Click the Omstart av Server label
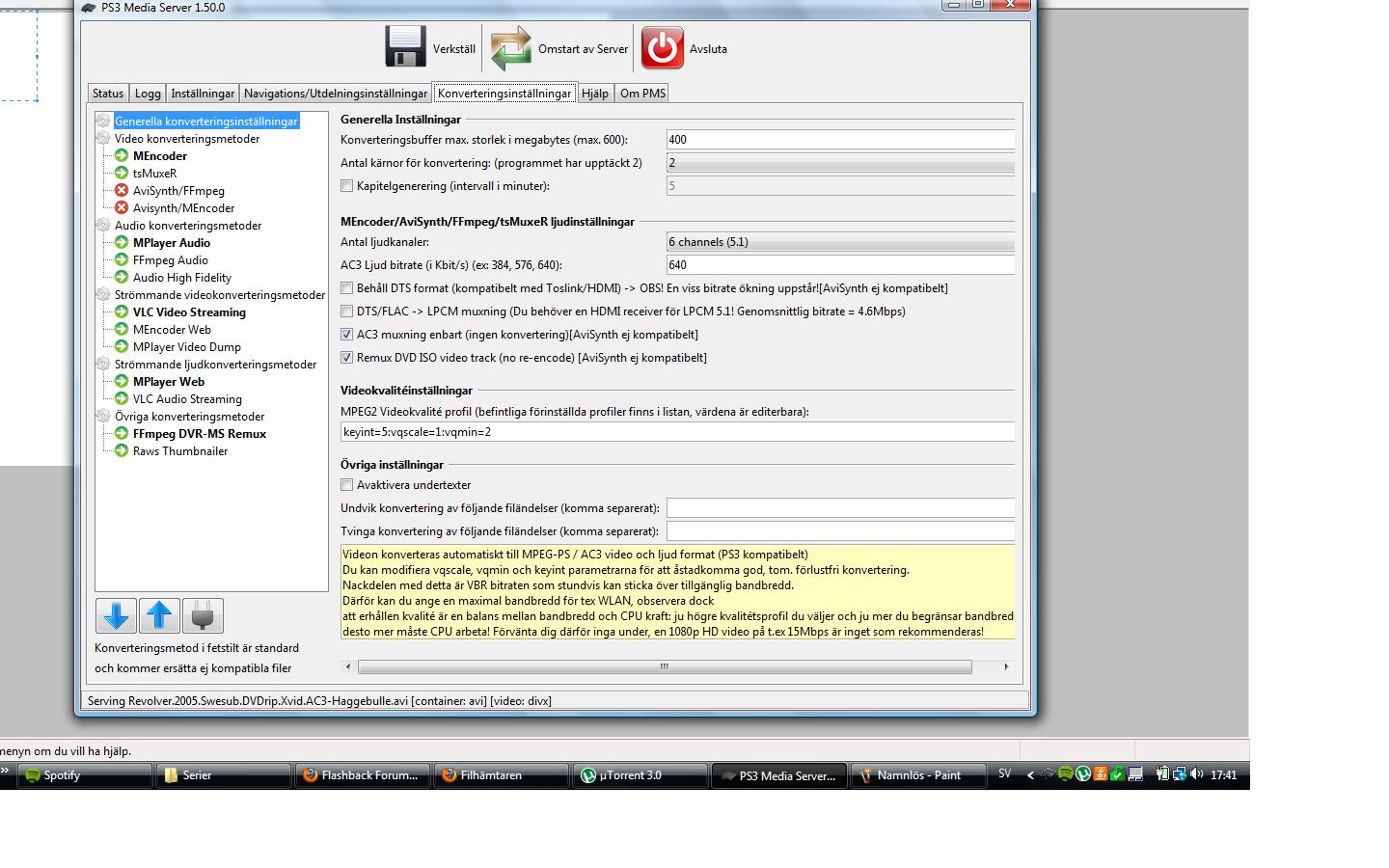This screenshot has height=868, width=1389. [x=583, y=49]
